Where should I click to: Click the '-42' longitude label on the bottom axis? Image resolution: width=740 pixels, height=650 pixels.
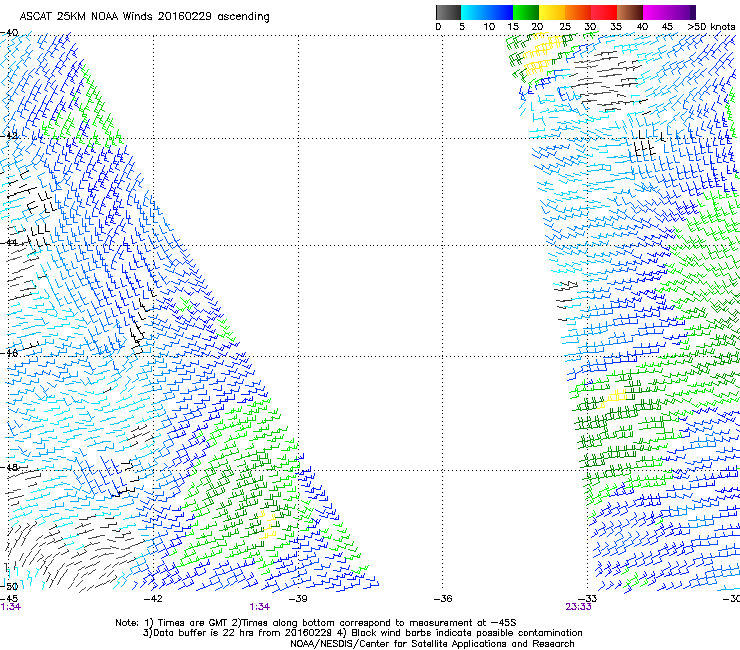[152, 598]
